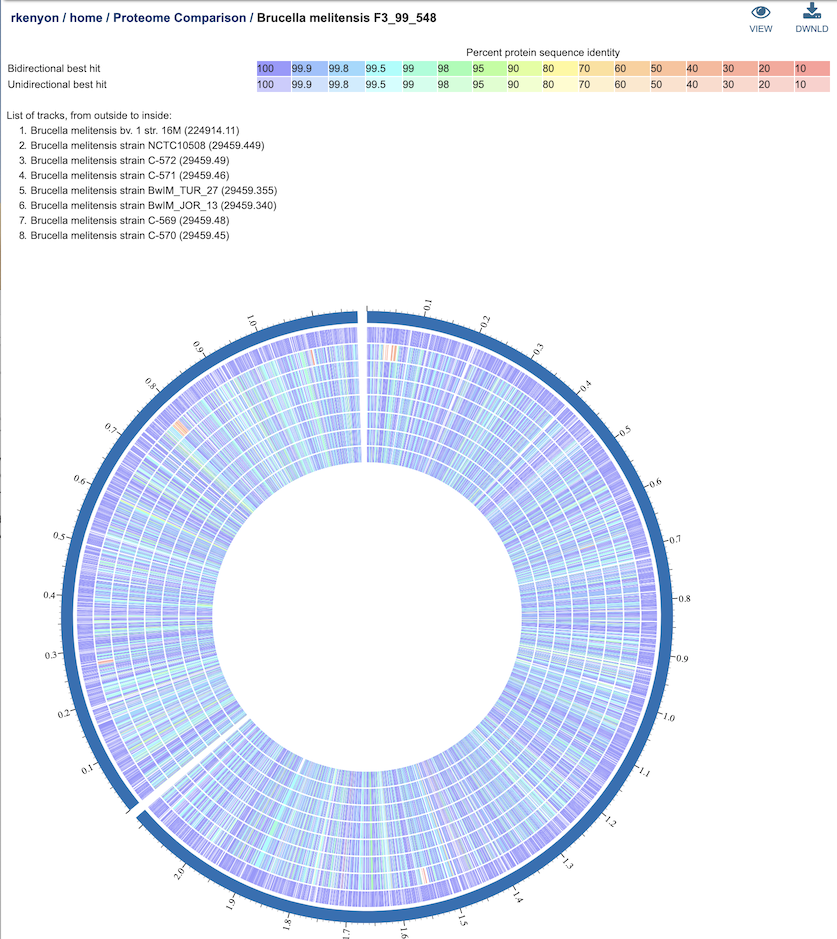The height and width of the screenshot is (939, 837).
Task: Select track 1 Brucella melitensis 16M entry
Action: click(x=135, y=131)
